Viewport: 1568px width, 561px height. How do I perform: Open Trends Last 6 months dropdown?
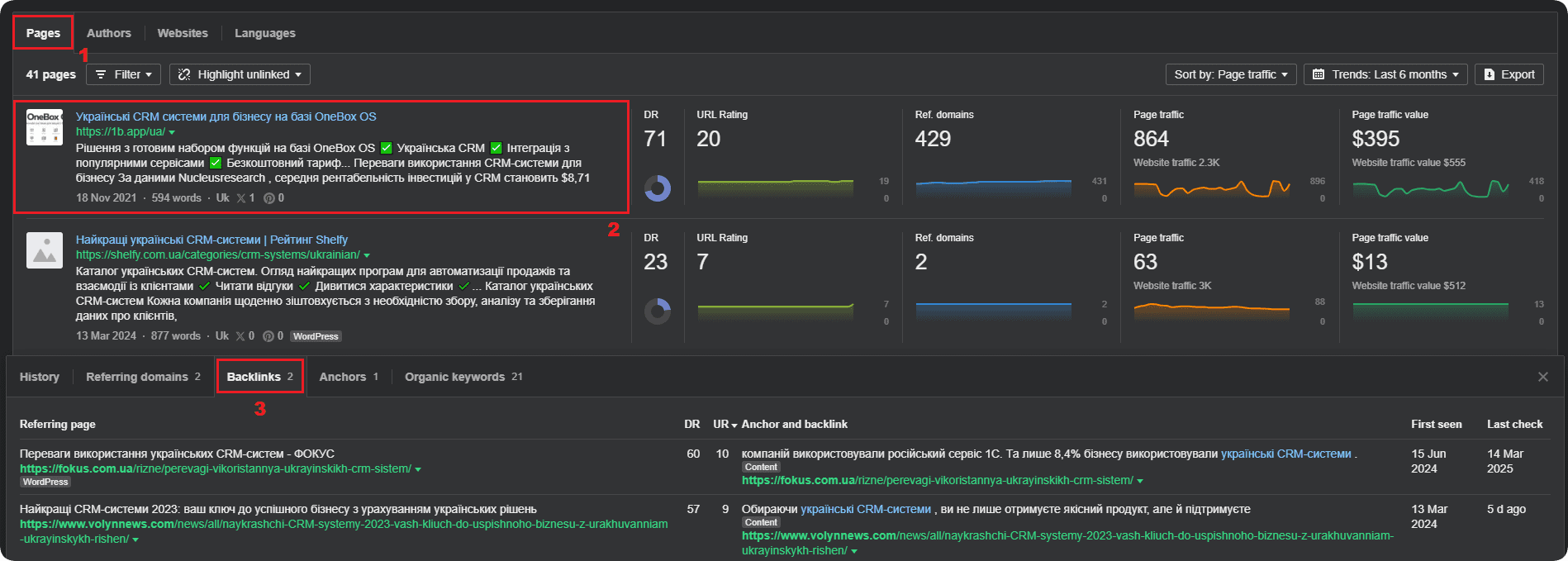[1386, 74]
